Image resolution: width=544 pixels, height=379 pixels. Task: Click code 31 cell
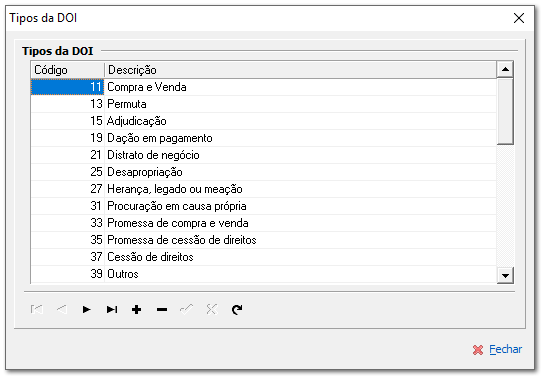pyautogui.click(x=68, y=206)
